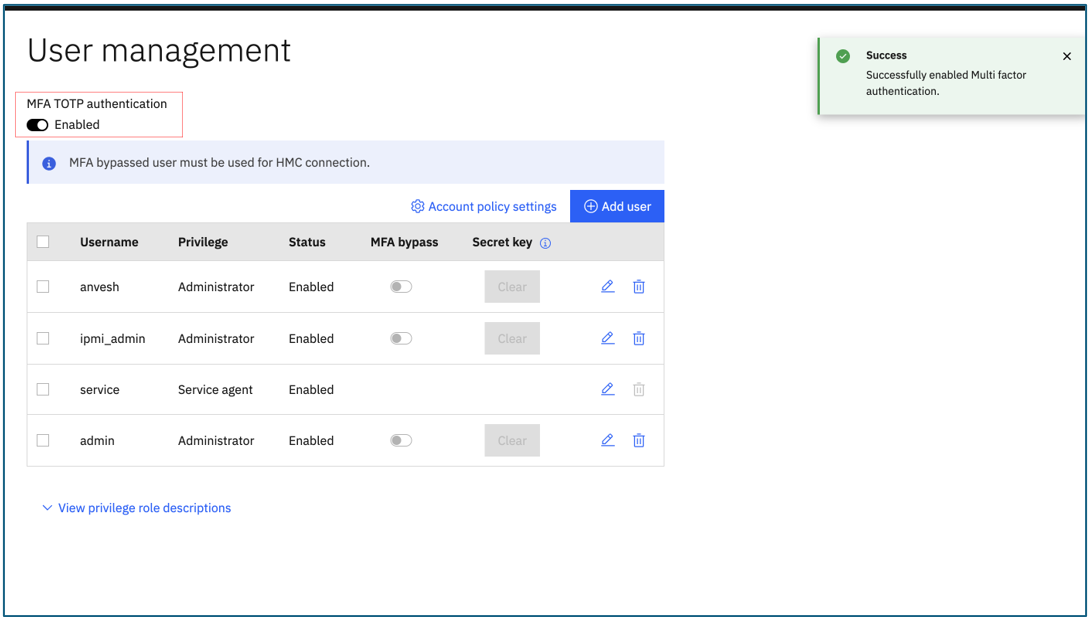Click the green success checkmark icon
The image size is (1088, 617).
coord(845,55)
